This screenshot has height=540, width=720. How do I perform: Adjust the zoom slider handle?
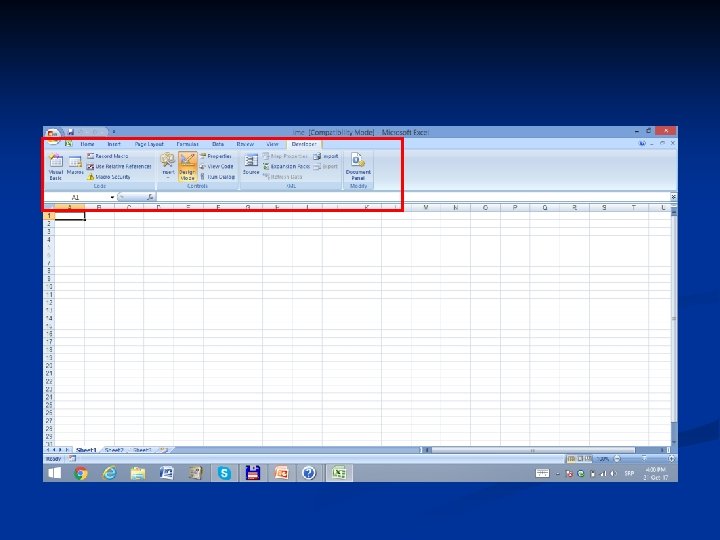pyautogui.click(x=644, y=459)
